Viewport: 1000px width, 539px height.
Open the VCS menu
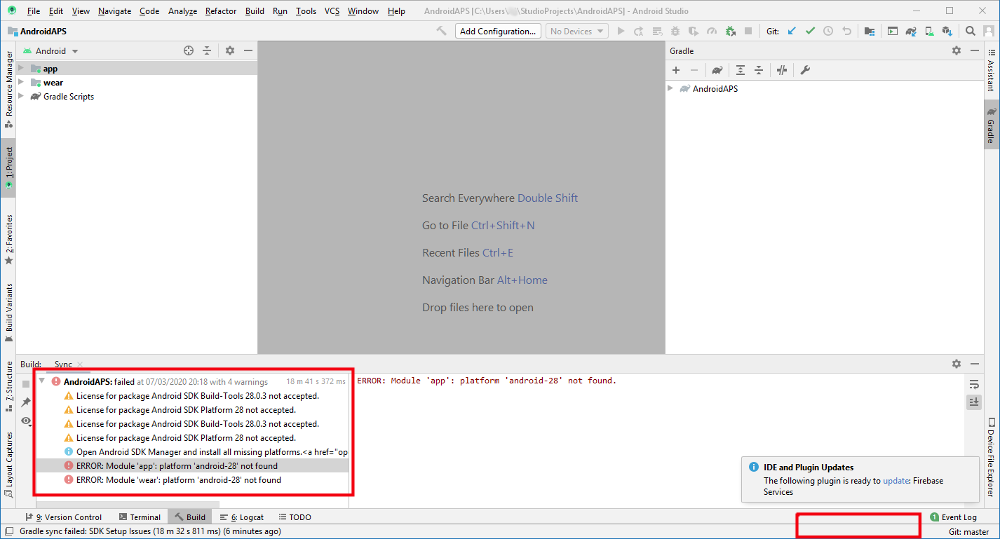pos(332,11)
